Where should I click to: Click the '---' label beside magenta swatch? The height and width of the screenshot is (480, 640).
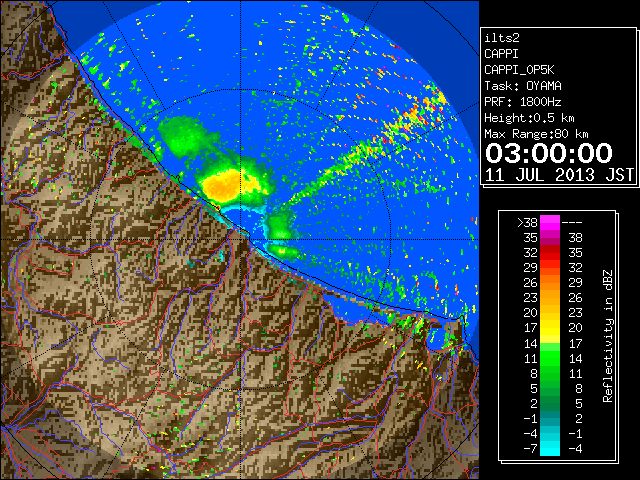click(572, 223)
